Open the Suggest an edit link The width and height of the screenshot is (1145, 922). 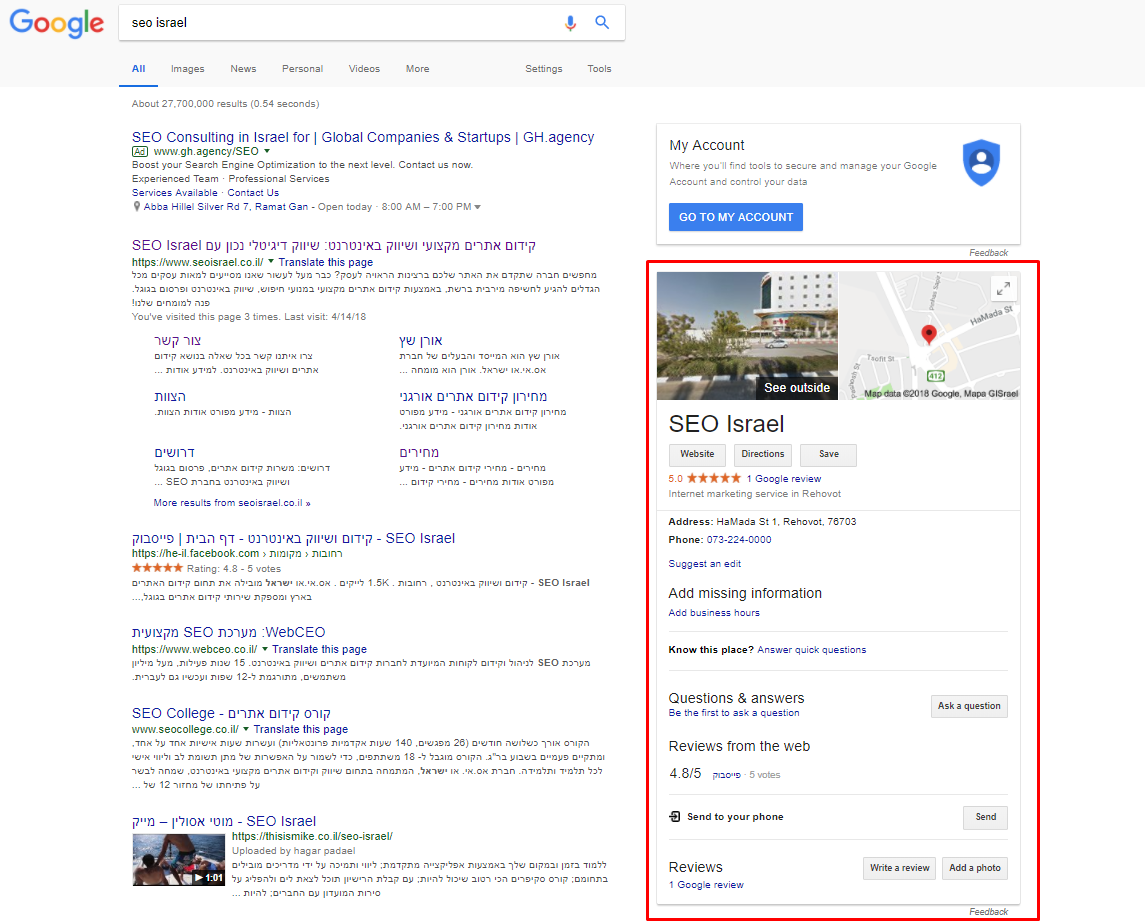(704, 564)
